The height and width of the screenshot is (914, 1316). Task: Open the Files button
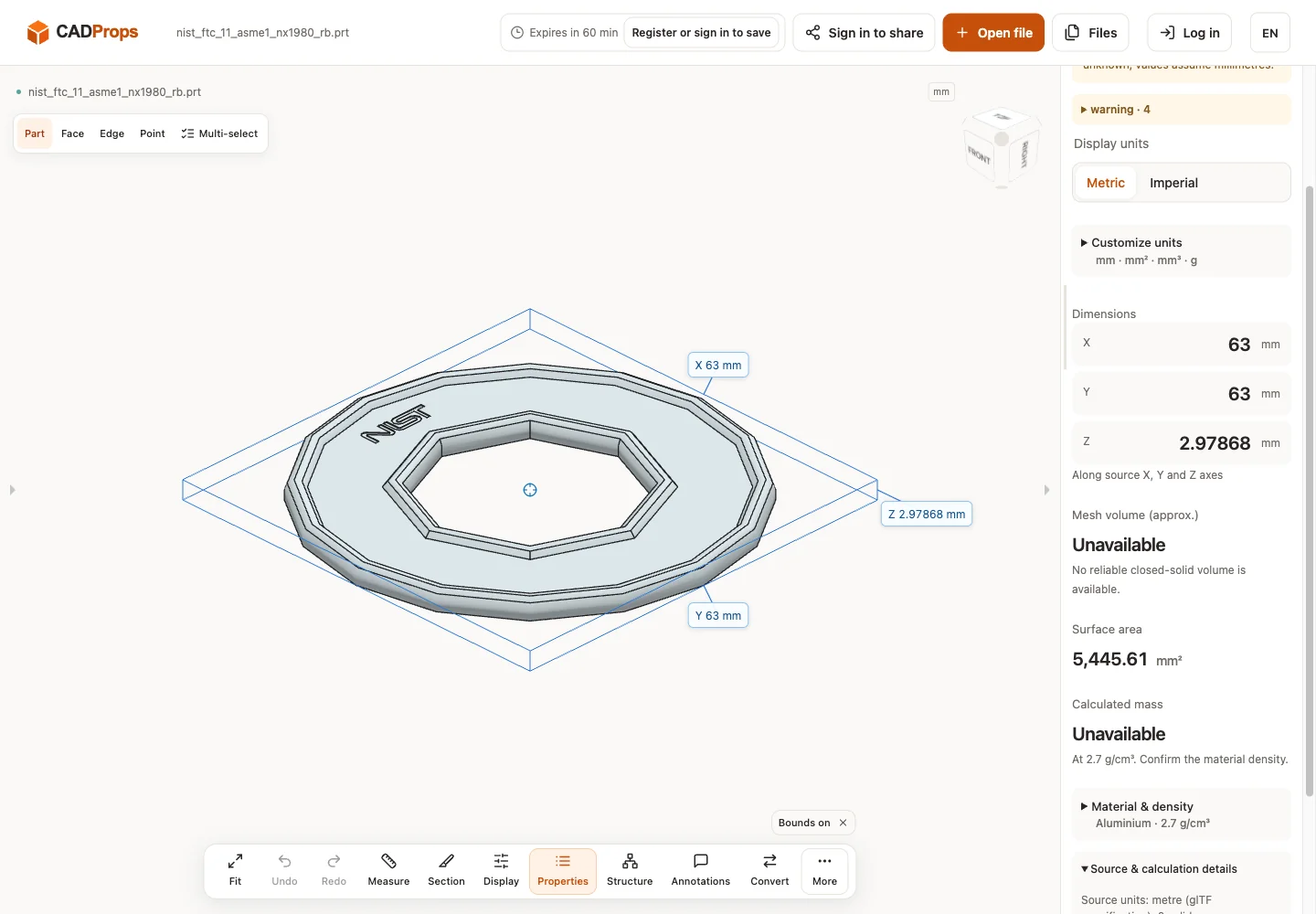point(1091,33)
